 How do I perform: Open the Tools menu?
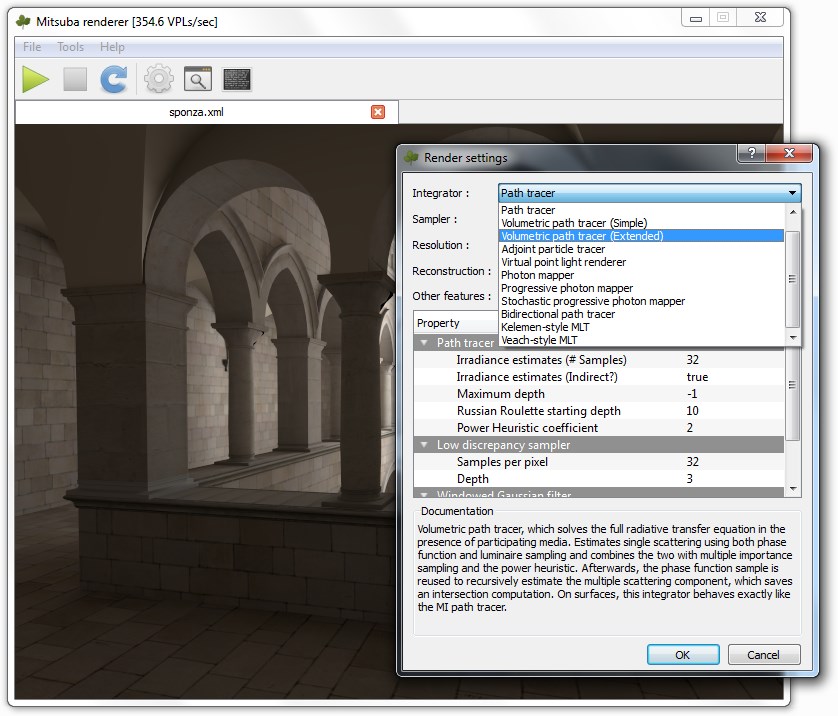[x=70, y=47]
